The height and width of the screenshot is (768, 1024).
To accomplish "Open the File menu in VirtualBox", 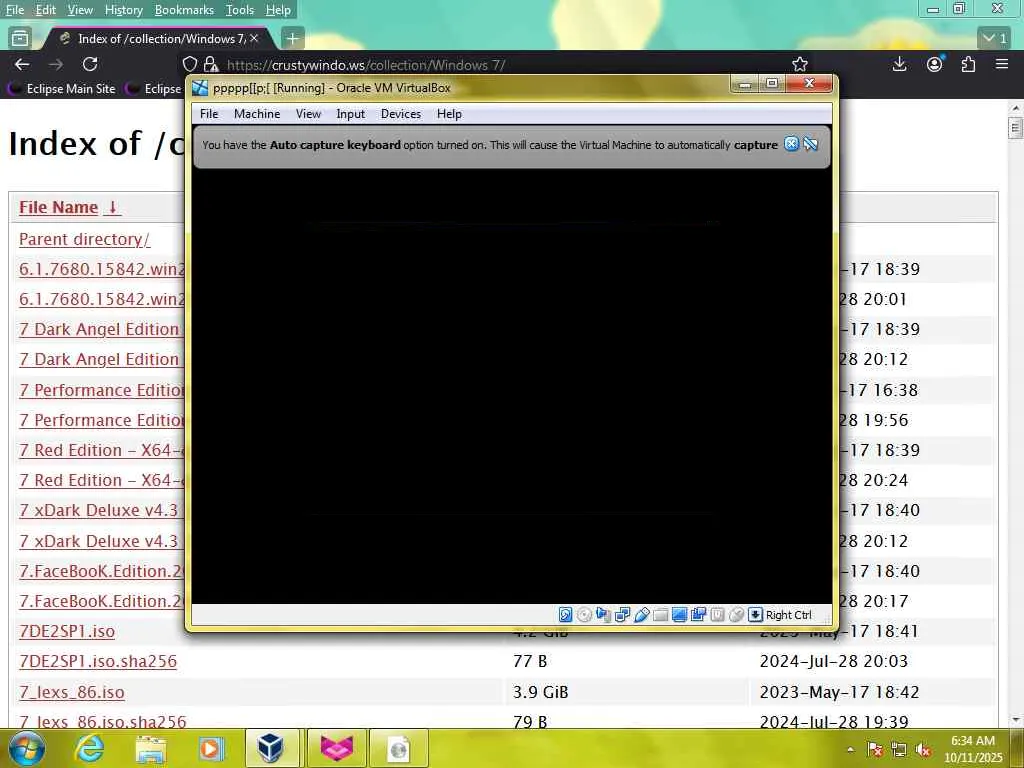I will pos(209,114).
